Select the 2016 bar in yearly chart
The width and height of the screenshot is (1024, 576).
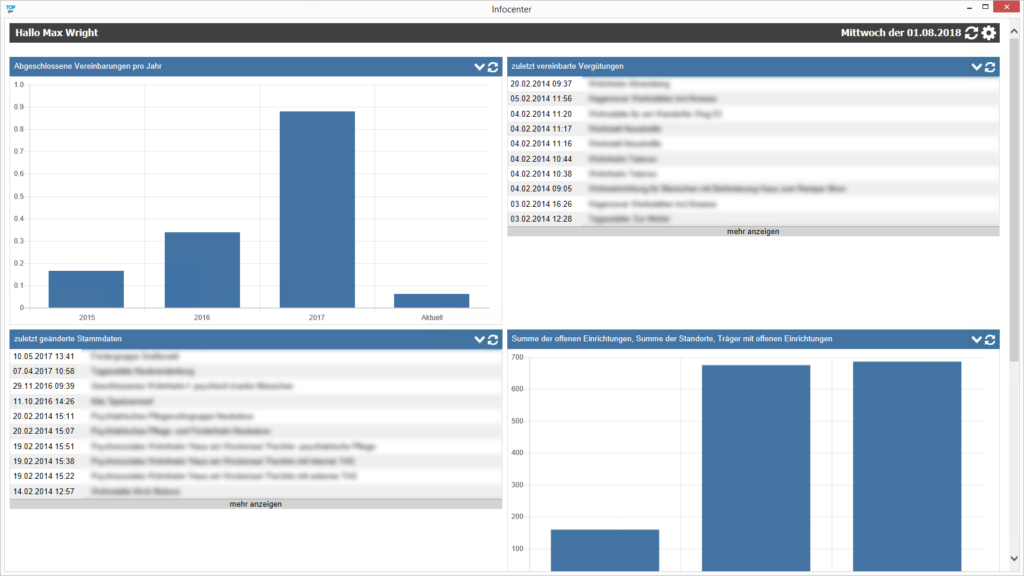(x=202, y=270)
